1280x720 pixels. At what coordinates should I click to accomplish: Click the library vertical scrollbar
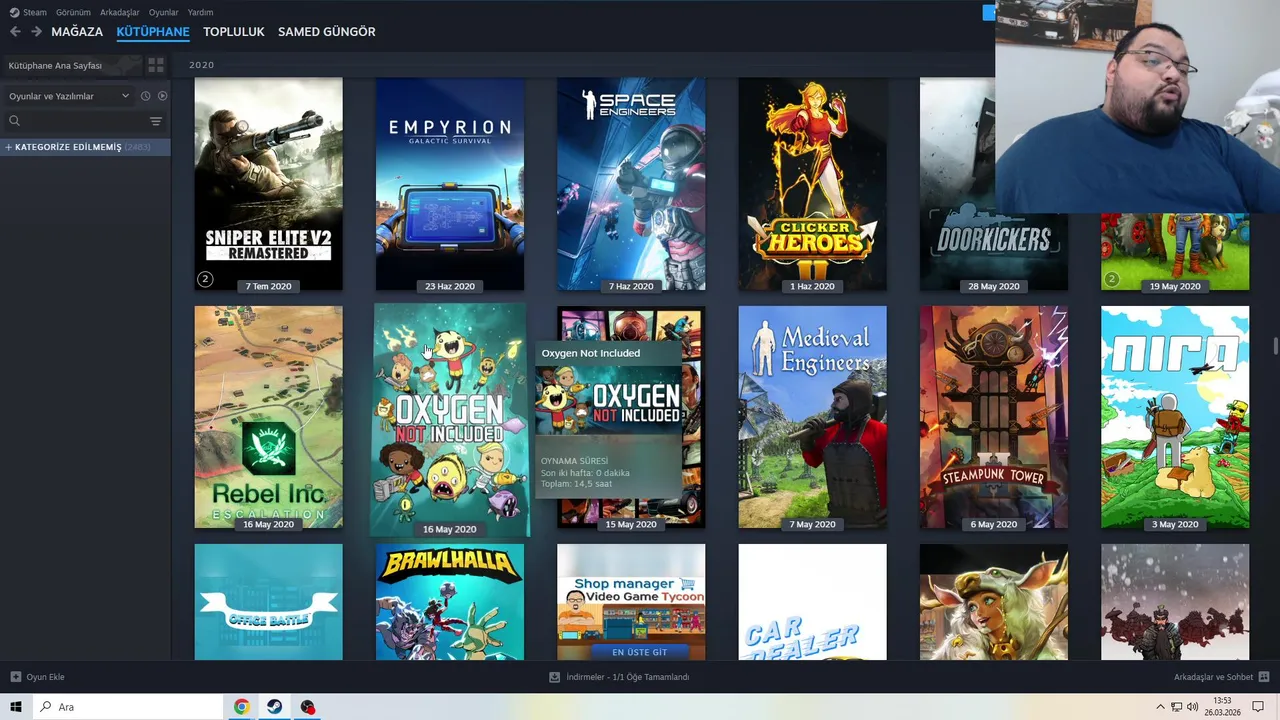pyautogui.click(x=1275, y=346)
